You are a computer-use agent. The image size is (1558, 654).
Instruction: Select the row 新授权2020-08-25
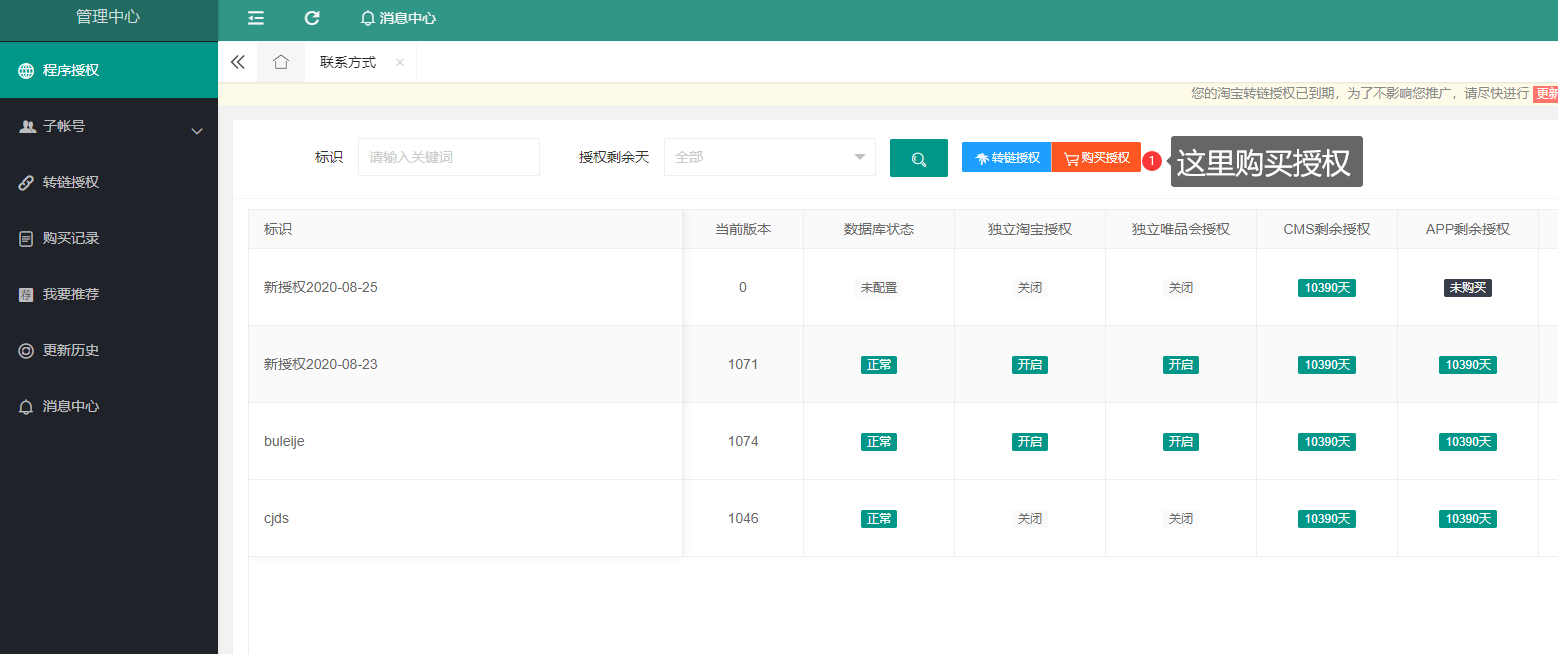pyautogui.click(x=321, y=287)
